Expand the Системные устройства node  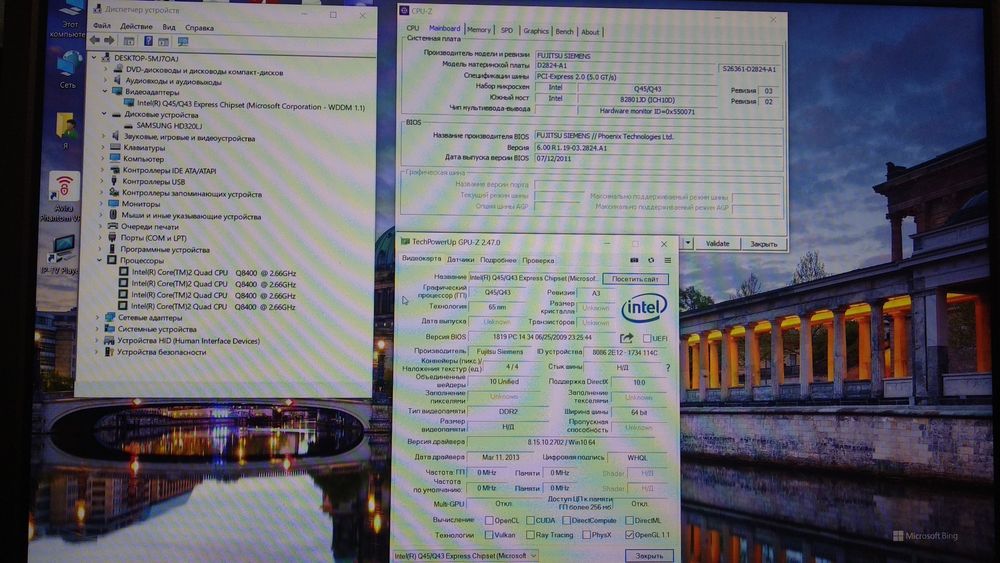(x=98, y=328)
